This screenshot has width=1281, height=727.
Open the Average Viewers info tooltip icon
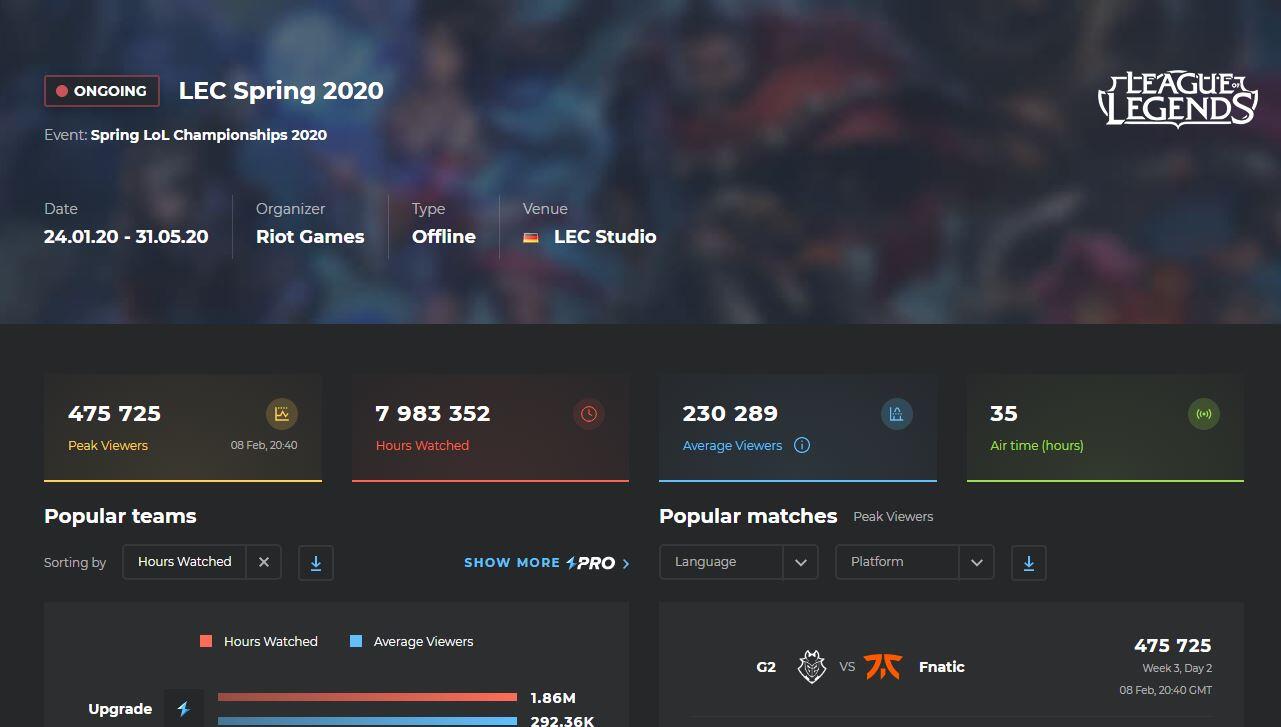pyautogui.click(x=802, y=446)
